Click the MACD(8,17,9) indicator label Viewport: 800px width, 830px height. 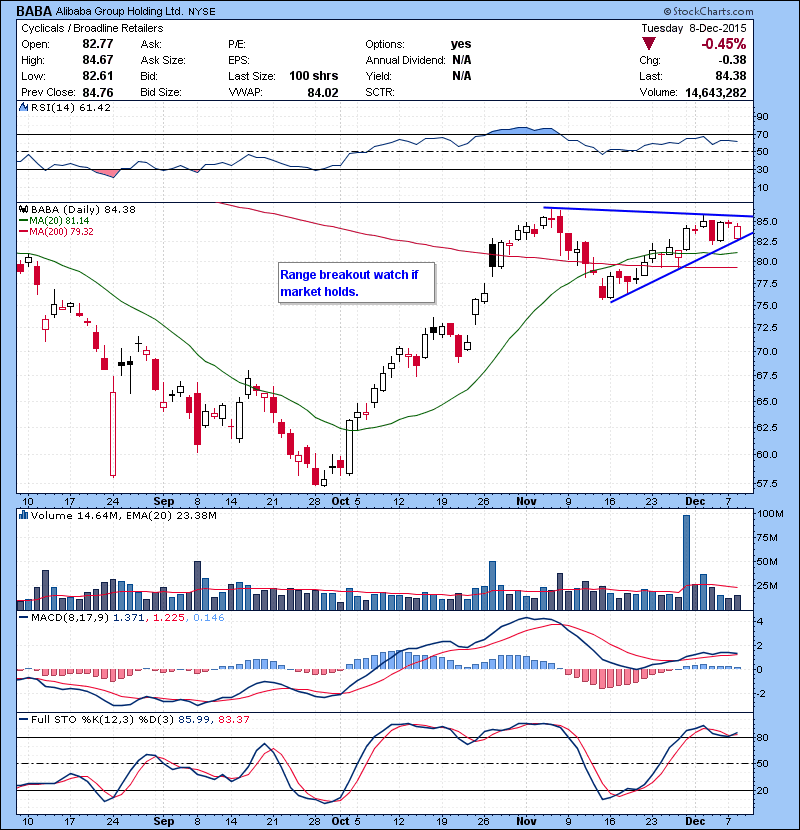click(x=70, y=618)
